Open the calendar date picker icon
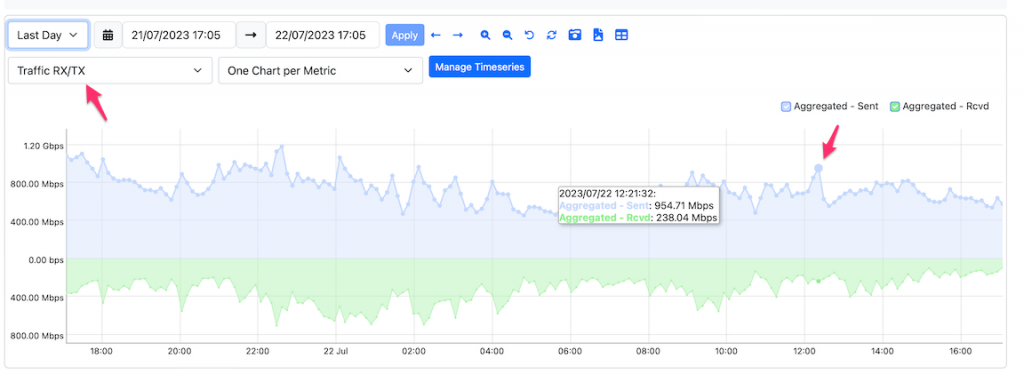This screenshot has height=374, width=1024. tap(108, 35)
